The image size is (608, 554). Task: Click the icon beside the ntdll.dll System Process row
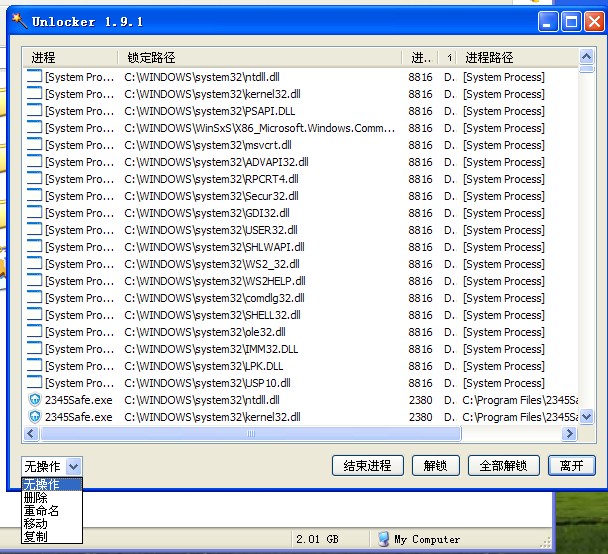click(34, 76)
